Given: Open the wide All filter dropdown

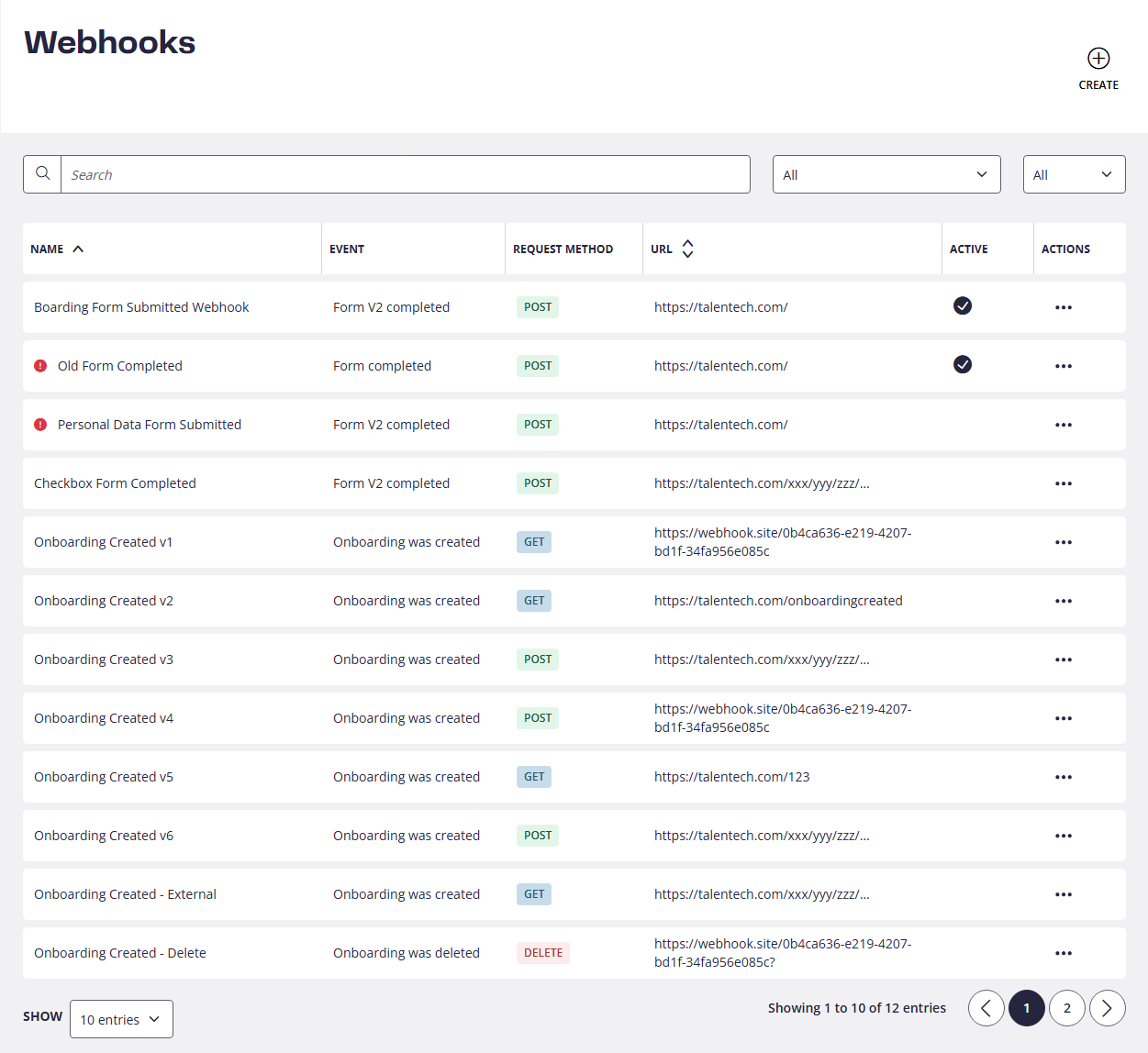Looking at the screenshot, I should 886,174.
